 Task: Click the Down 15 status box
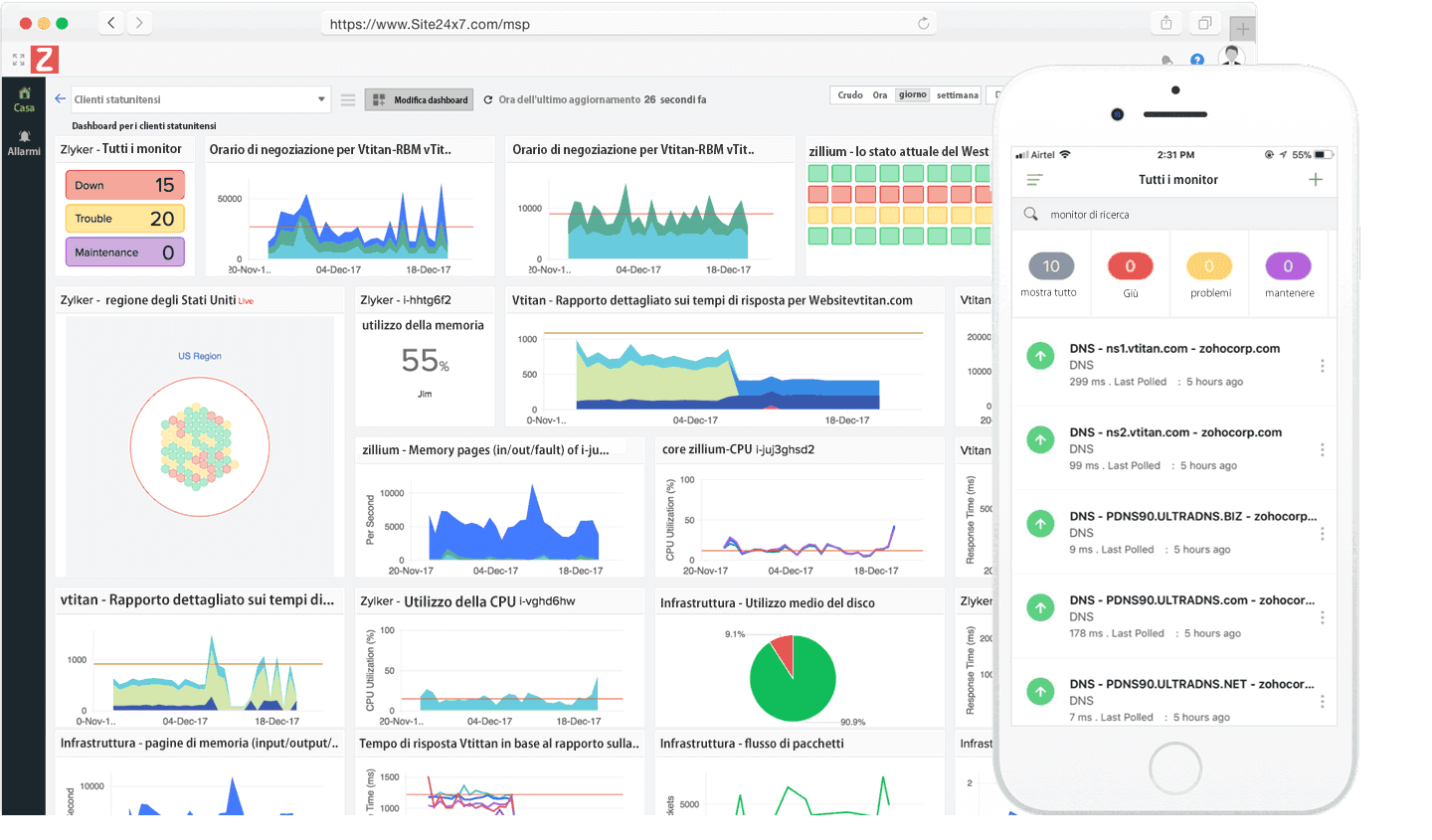pos(125,185)
